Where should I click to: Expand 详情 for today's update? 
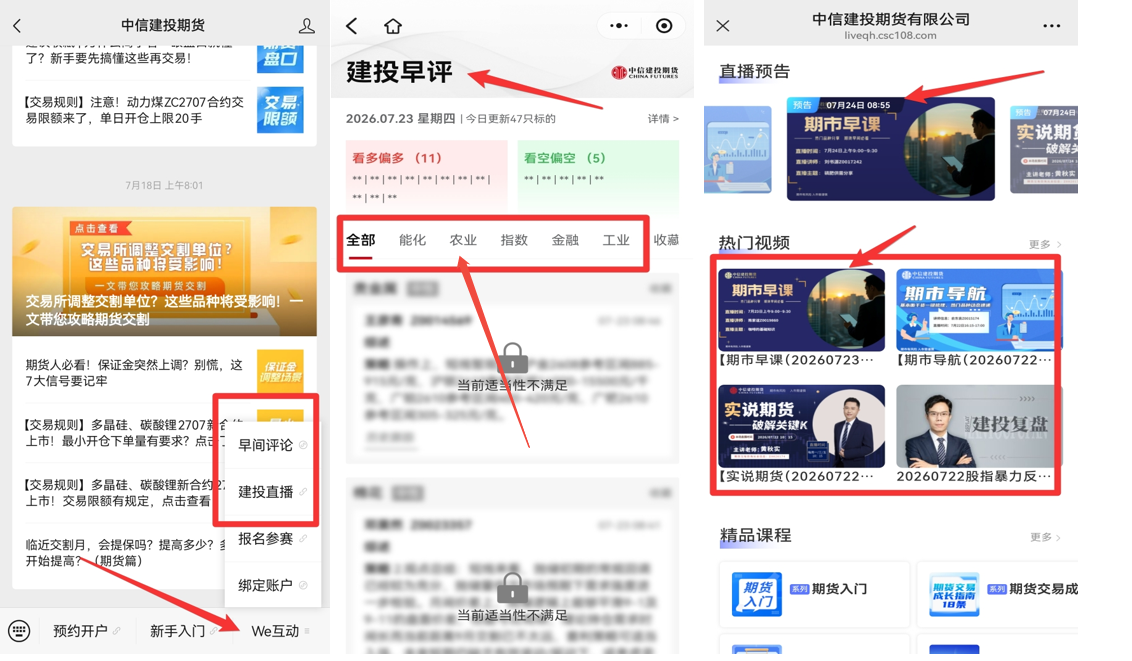pos(663,118)
